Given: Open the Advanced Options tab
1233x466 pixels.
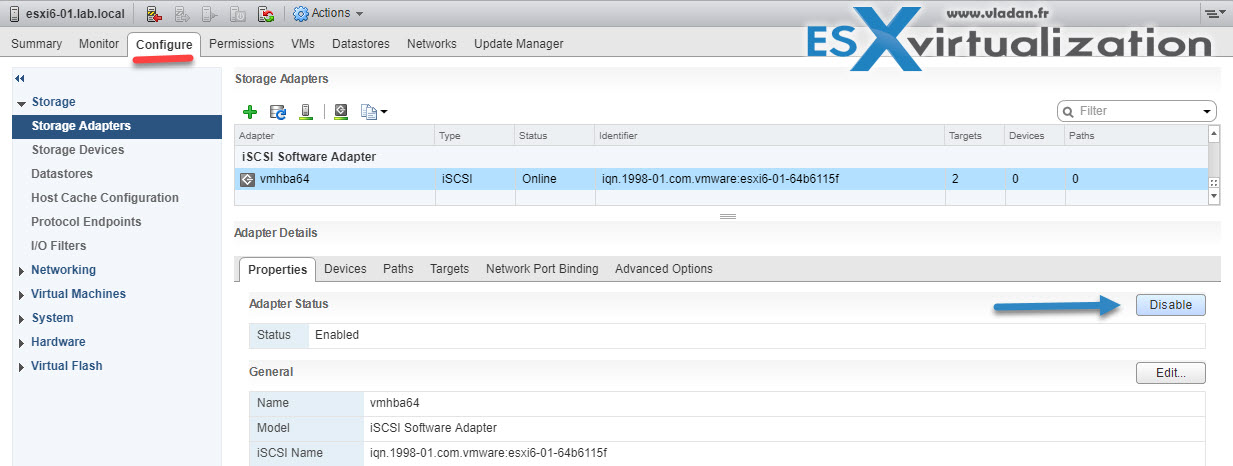Looking at the screenshot, I should pyautogui.click(x=664, y=269).
